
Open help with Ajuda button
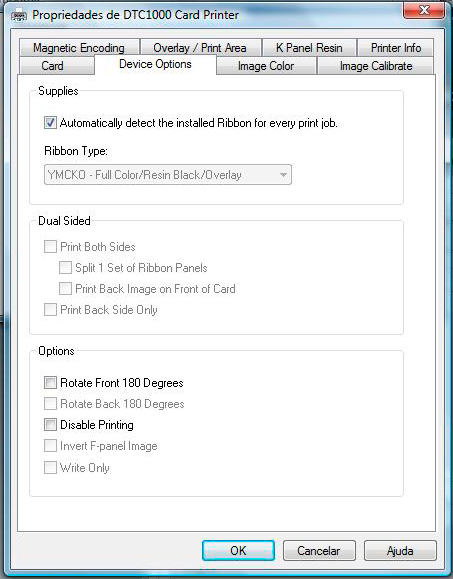(400, 551)
